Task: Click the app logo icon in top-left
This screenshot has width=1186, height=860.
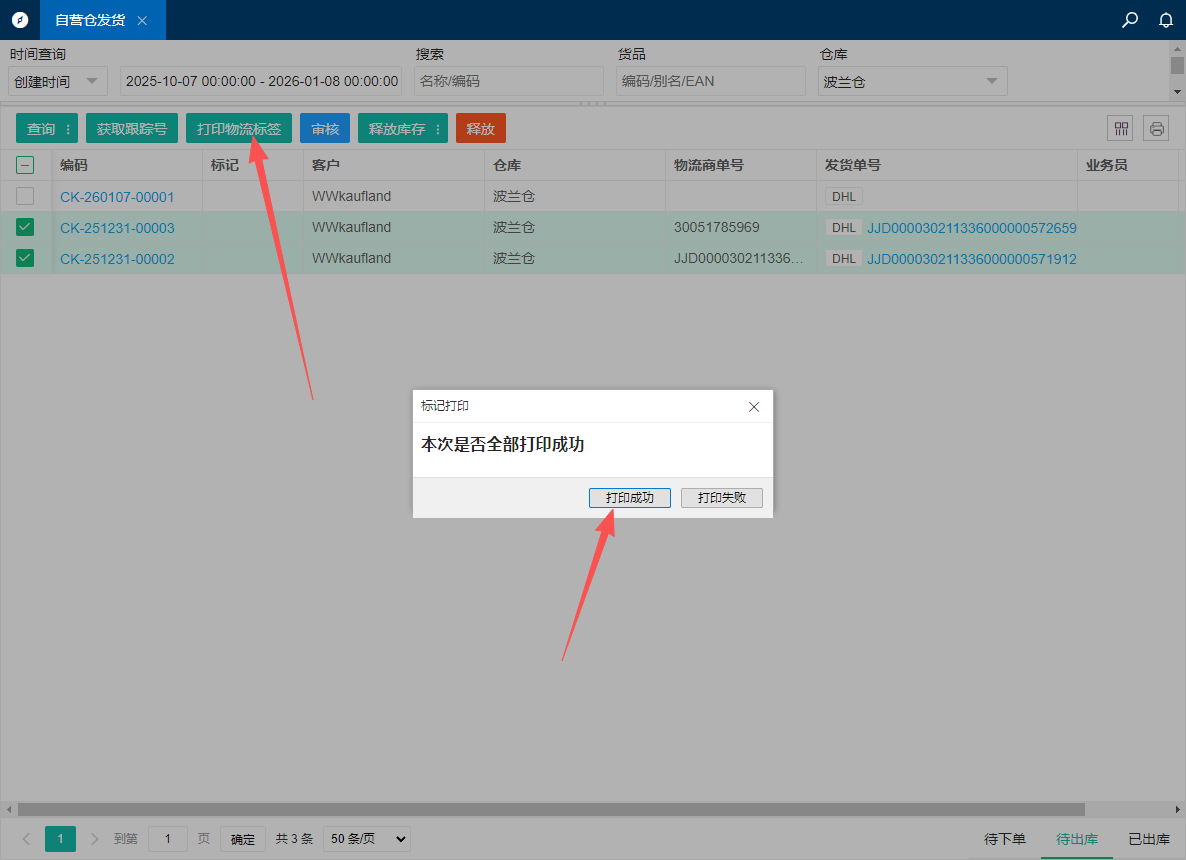Action: [x=20, y=20]
